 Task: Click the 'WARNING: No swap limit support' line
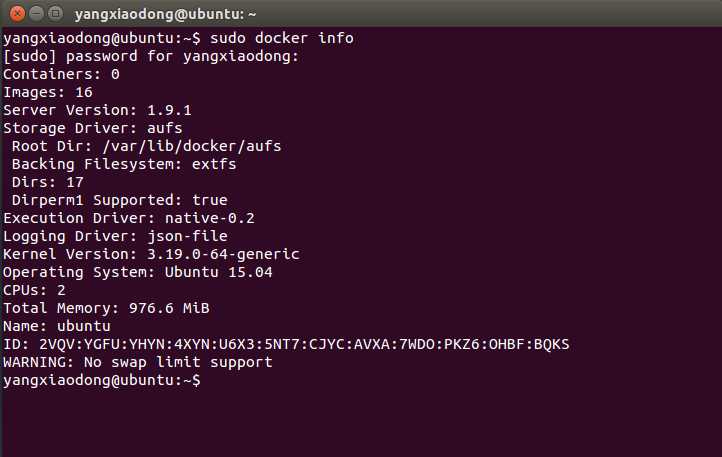(x=138, y=362)
